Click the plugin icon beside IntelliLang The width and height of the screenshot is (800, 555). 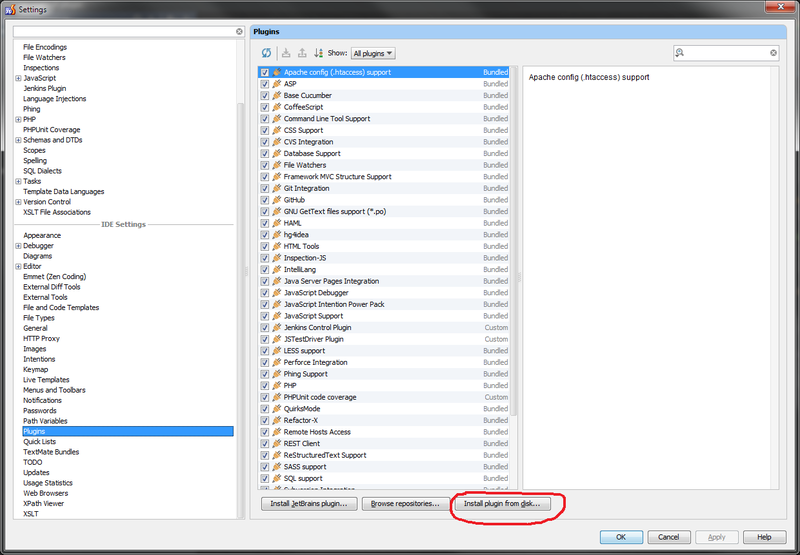(277, 269)
